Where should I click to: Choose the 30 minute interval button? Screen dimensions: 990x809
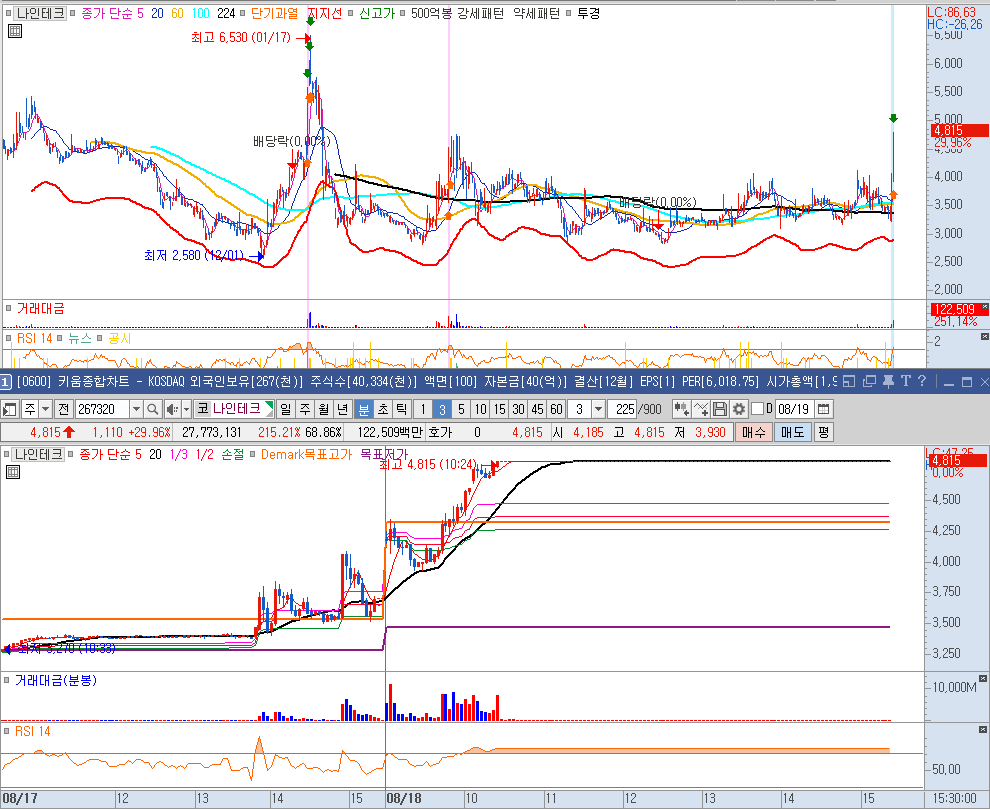(x=518, y=409)
